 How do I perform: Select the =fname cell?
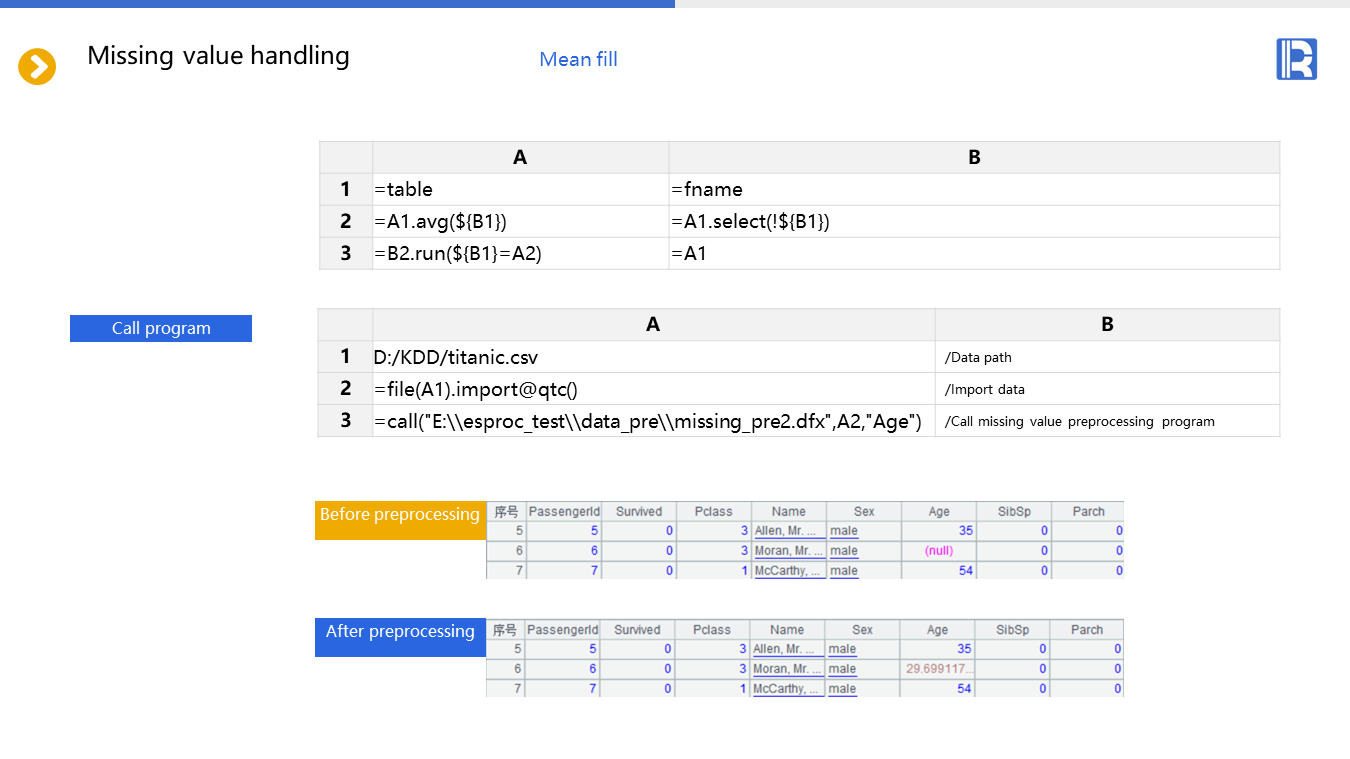[x=973, y=189]
